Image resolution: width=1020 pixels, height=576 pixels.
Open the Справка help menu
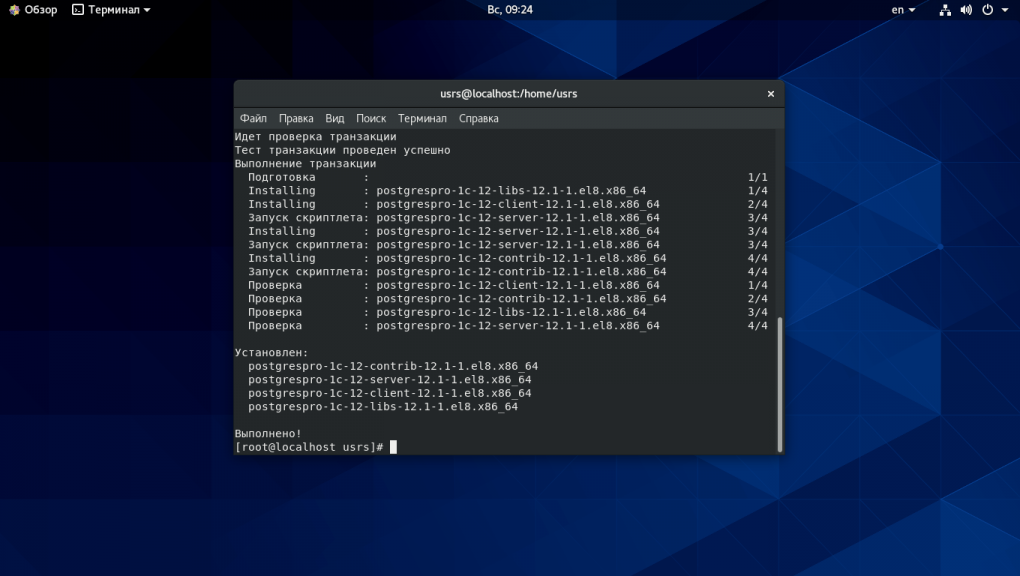[x=479, y=118]
